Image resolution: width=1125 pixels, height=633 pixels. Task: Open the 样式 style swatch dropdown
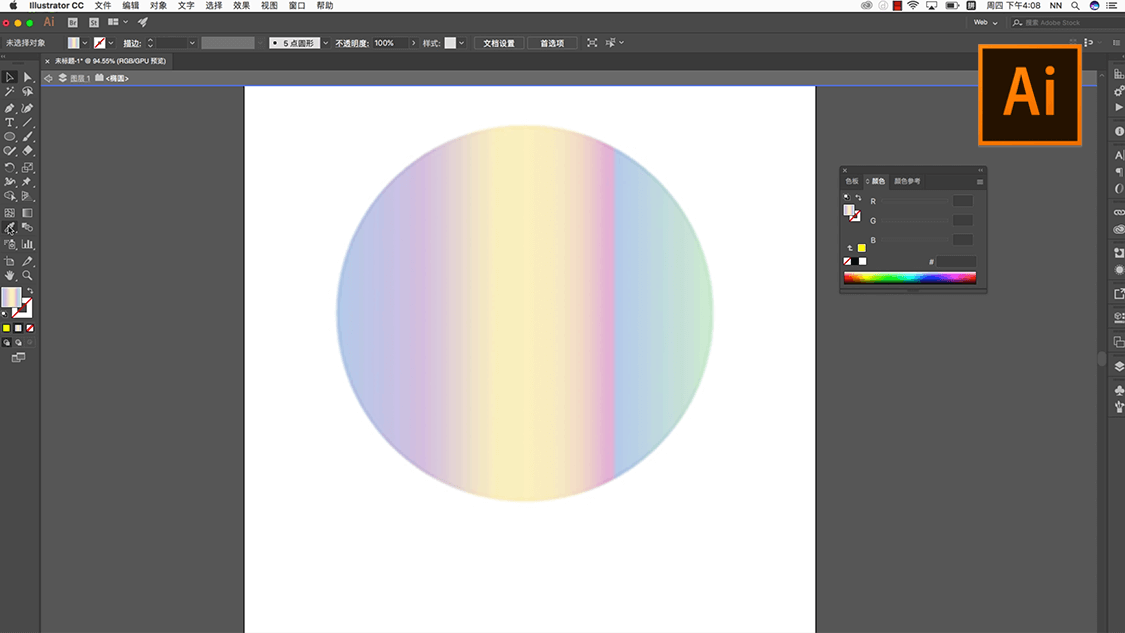[462, 43]
